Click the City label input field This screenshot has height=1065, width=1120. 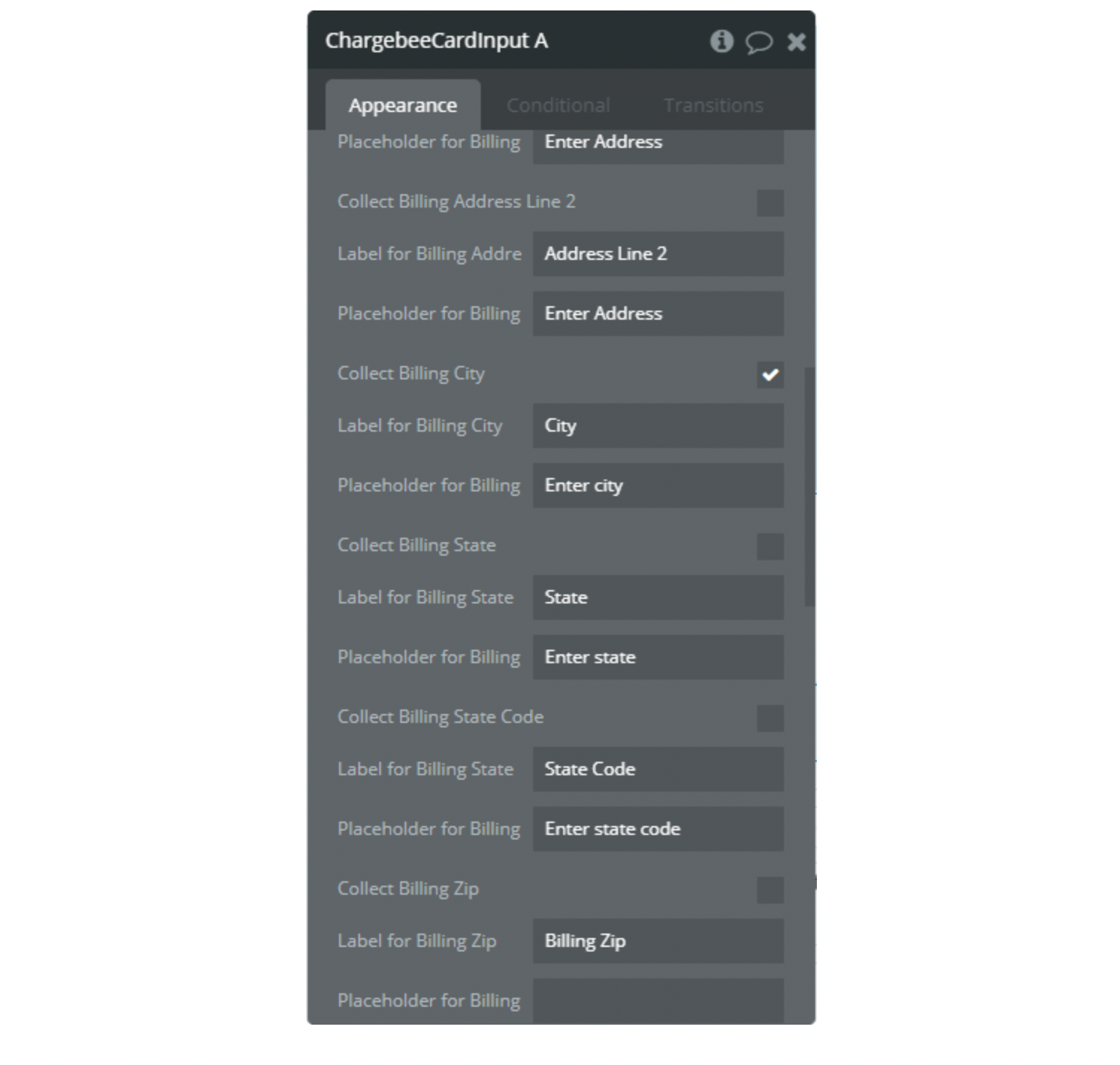(658, 426)
